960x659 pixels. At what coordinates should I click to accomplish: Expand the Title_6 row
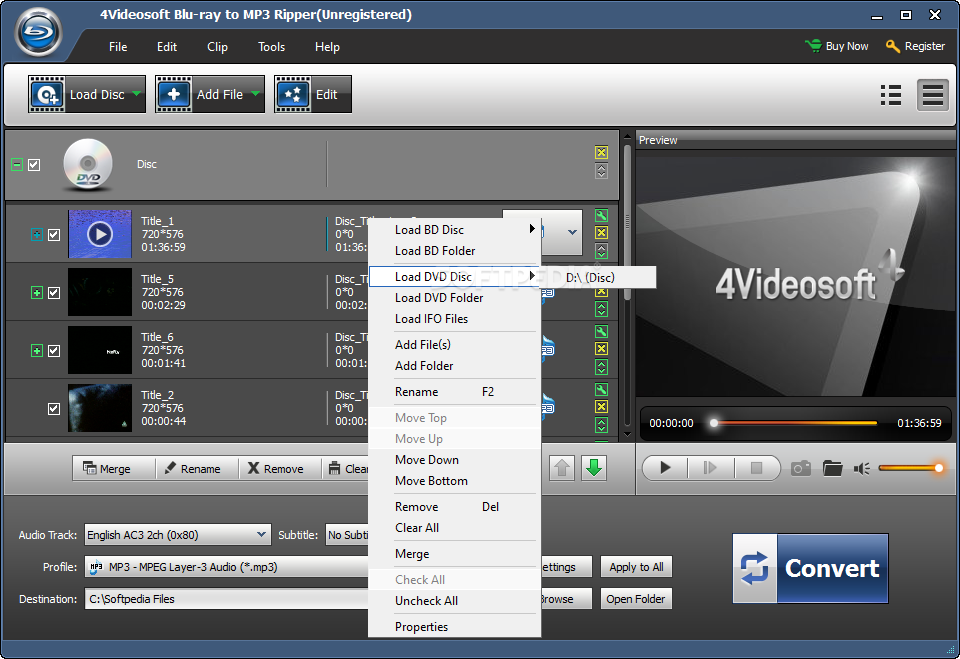37,351
